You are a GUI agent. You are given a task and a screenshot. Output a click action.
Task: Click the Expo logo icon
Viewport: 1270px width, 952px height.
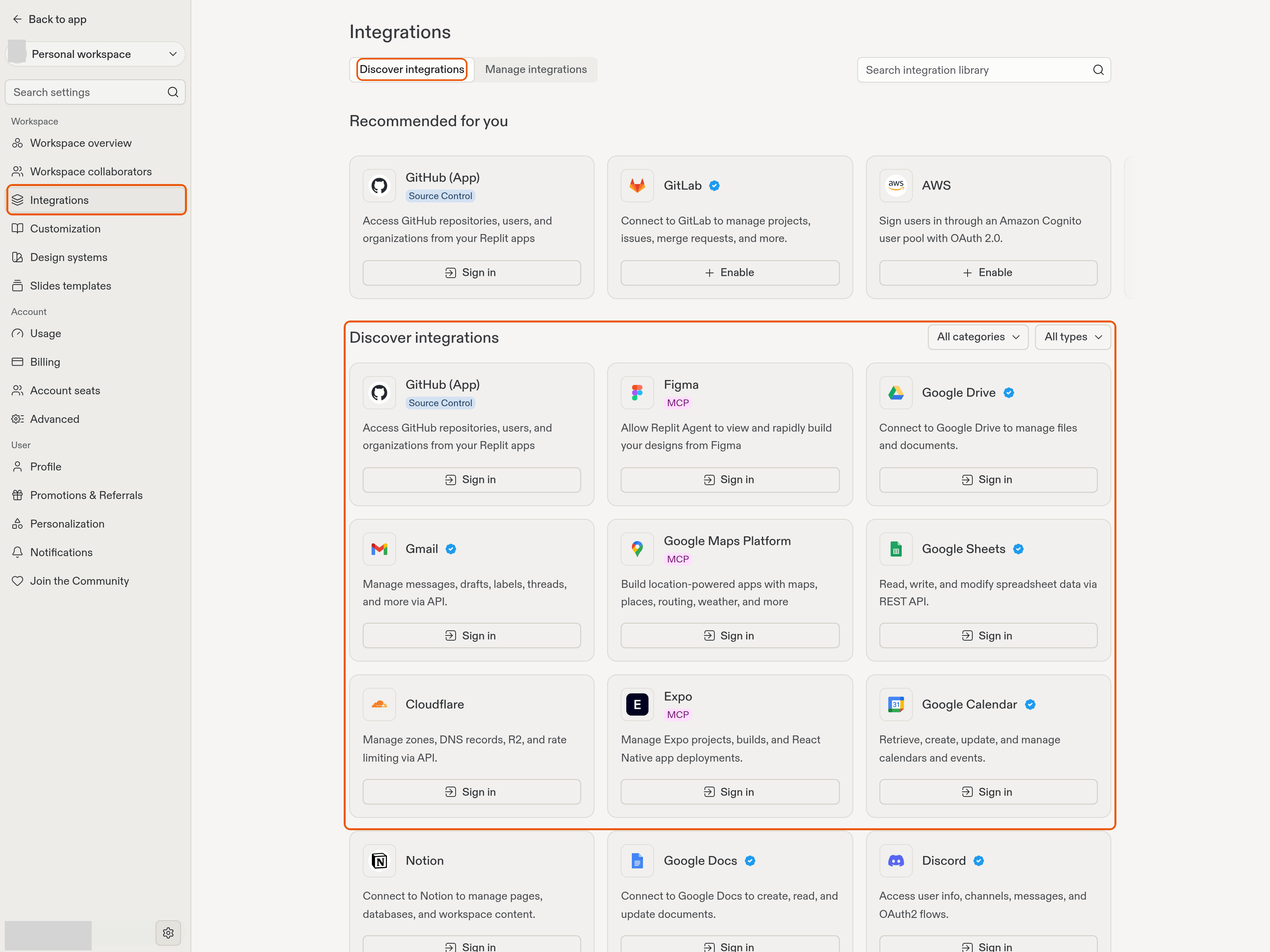click(x=637, y=704)
